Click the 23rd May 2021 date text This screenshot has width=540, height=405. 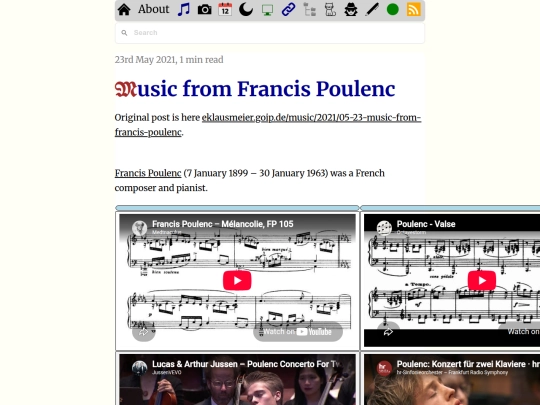click(145, 60)
